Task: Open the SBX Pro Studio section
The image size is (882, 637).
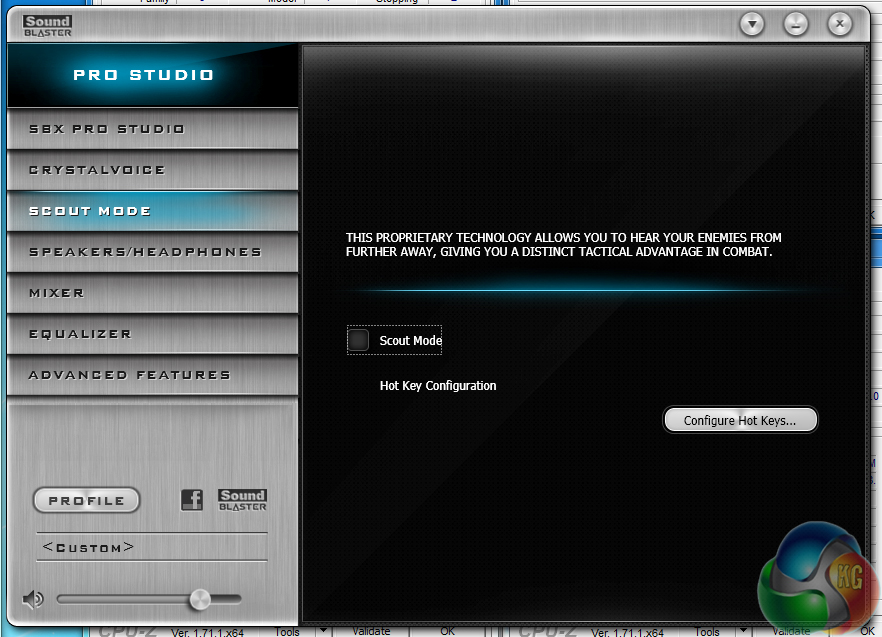Action: point(152,129)
